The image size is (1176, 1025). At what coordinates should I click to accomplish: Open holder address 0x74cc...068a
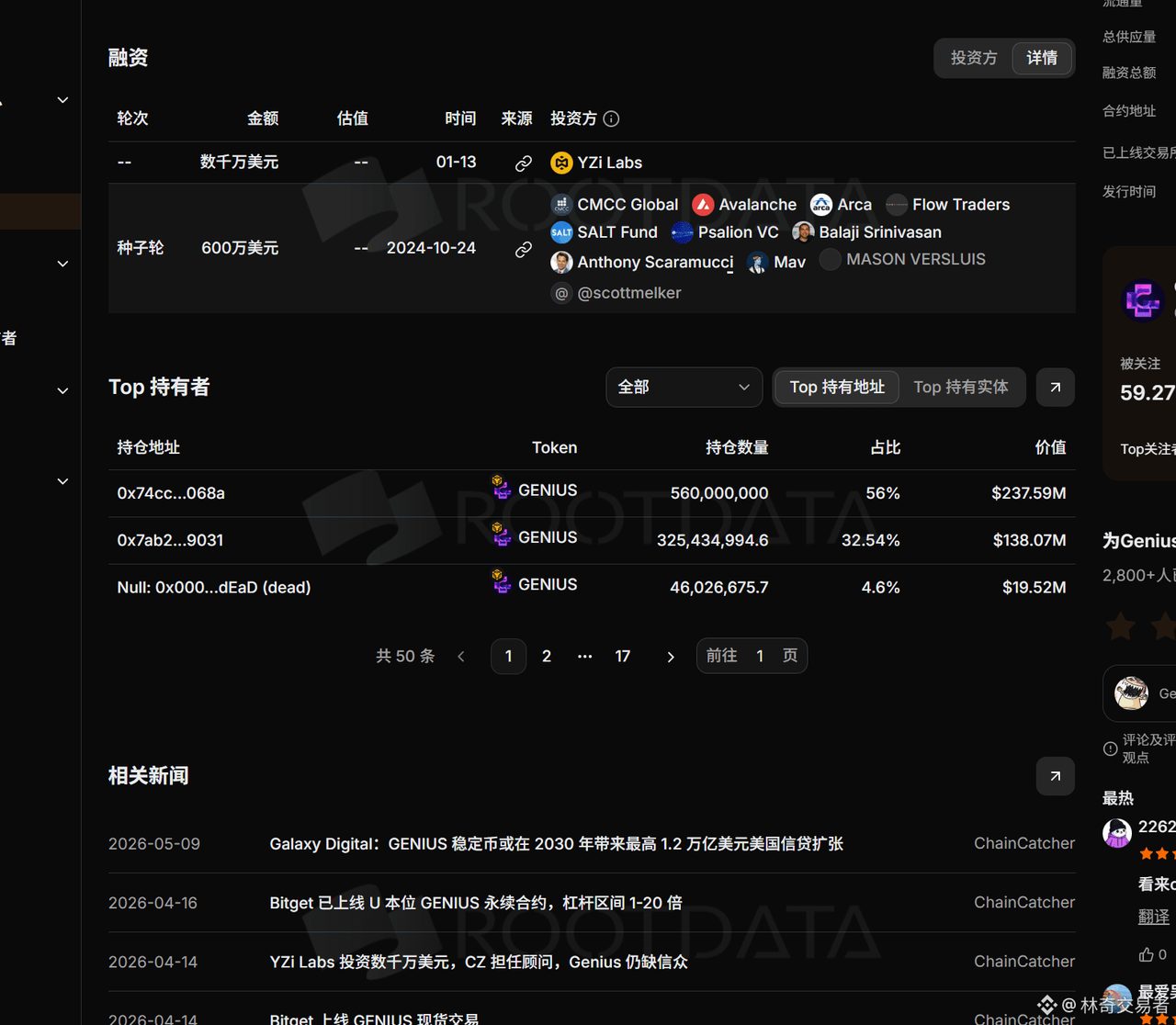coord(171,493)
